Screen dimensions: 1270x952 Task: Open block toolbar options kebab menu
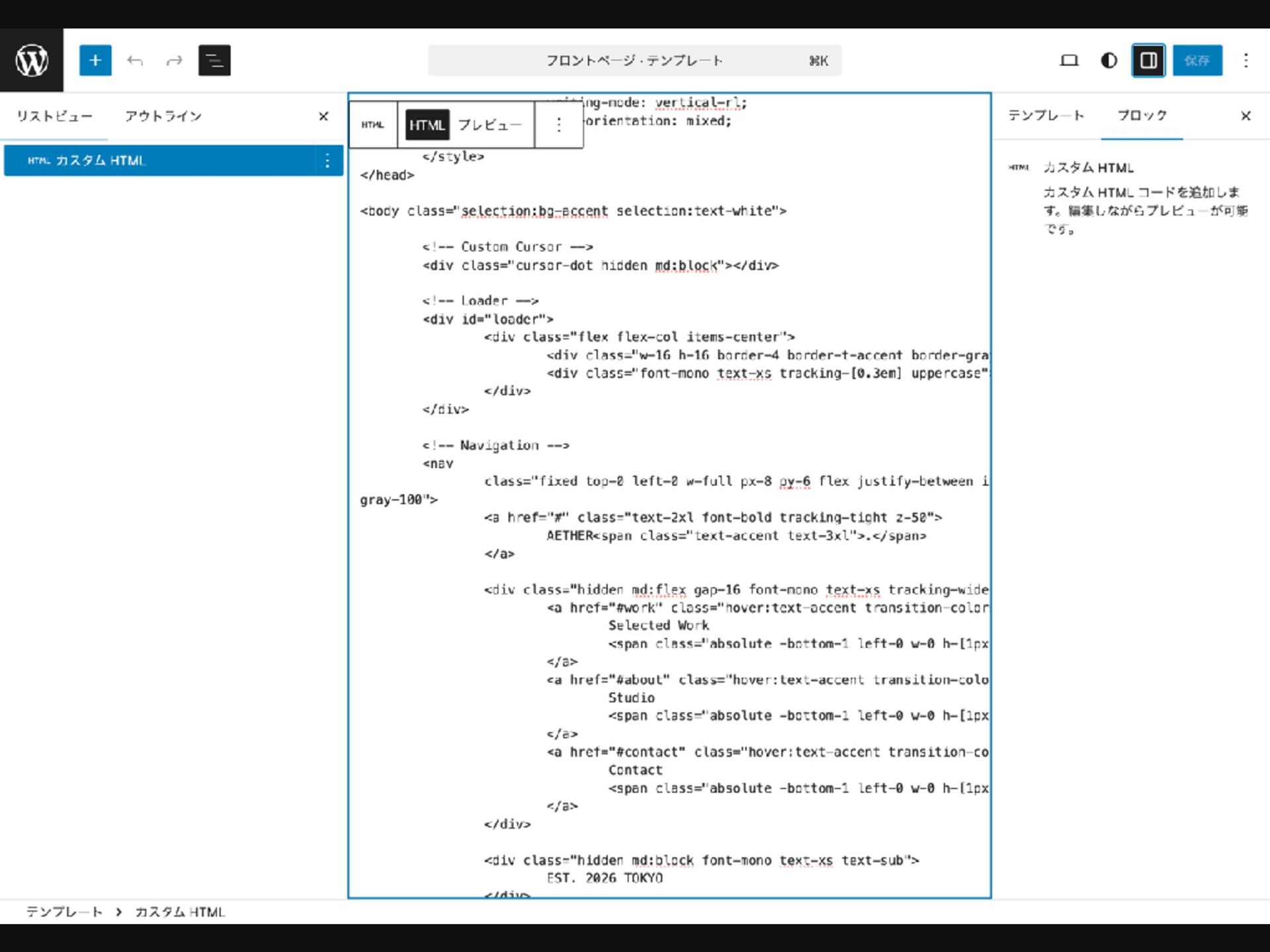coord(559,124)
